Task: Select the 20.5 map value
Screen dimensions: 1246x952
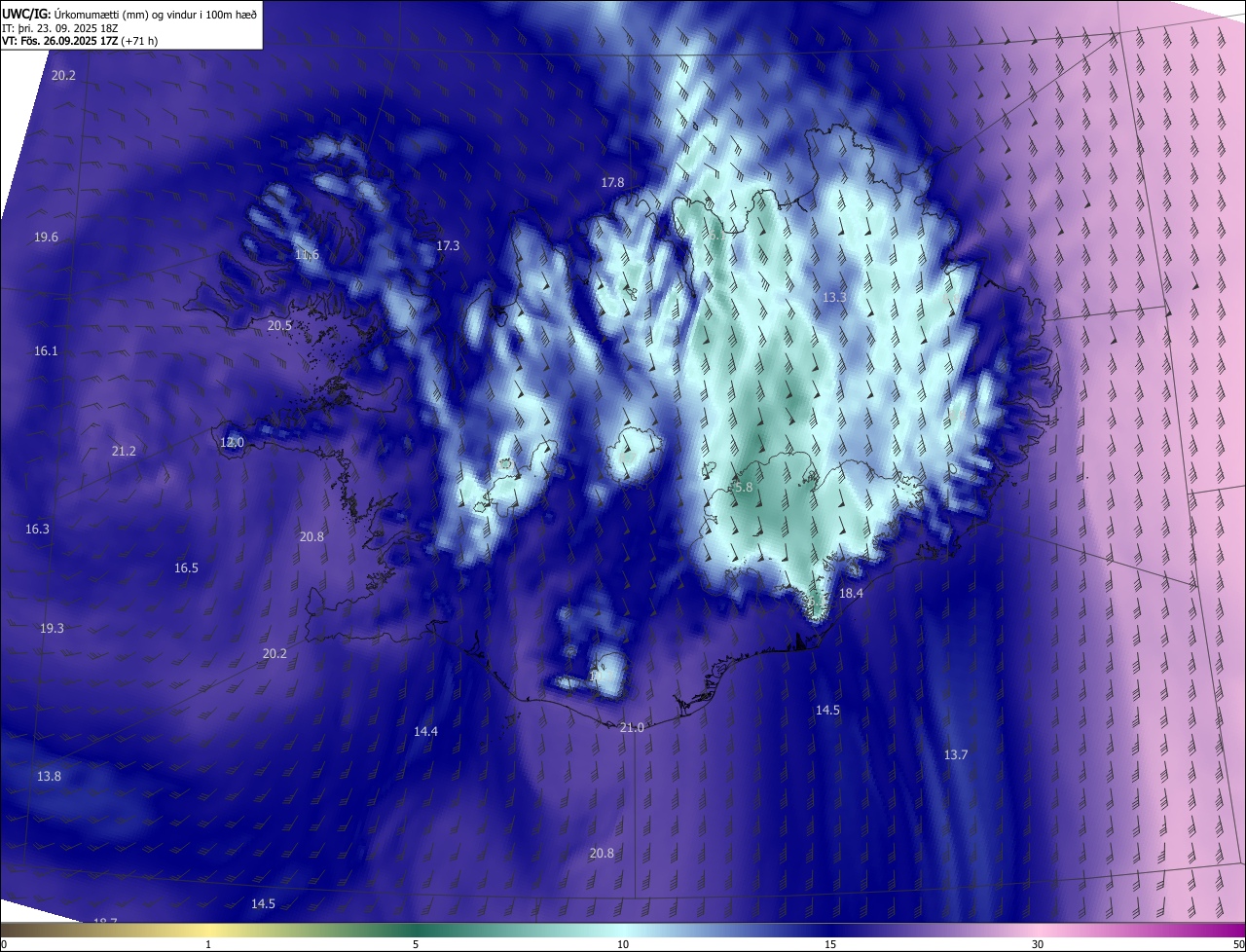Action: coord(279,325)
